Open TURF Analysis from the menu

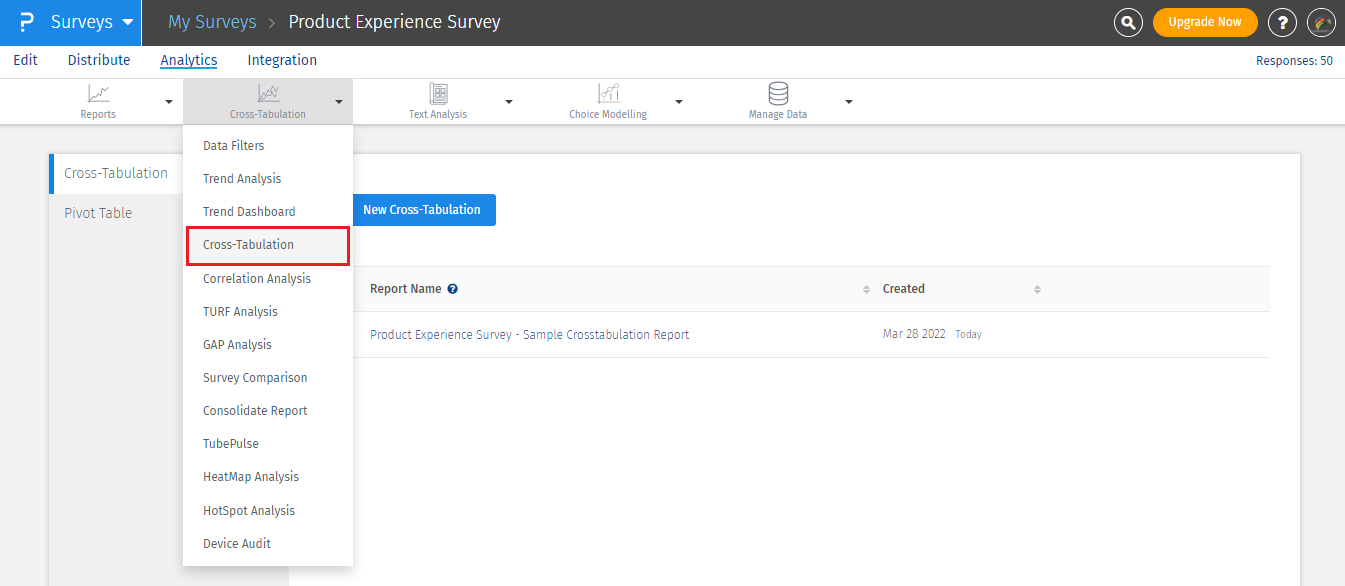239,311
